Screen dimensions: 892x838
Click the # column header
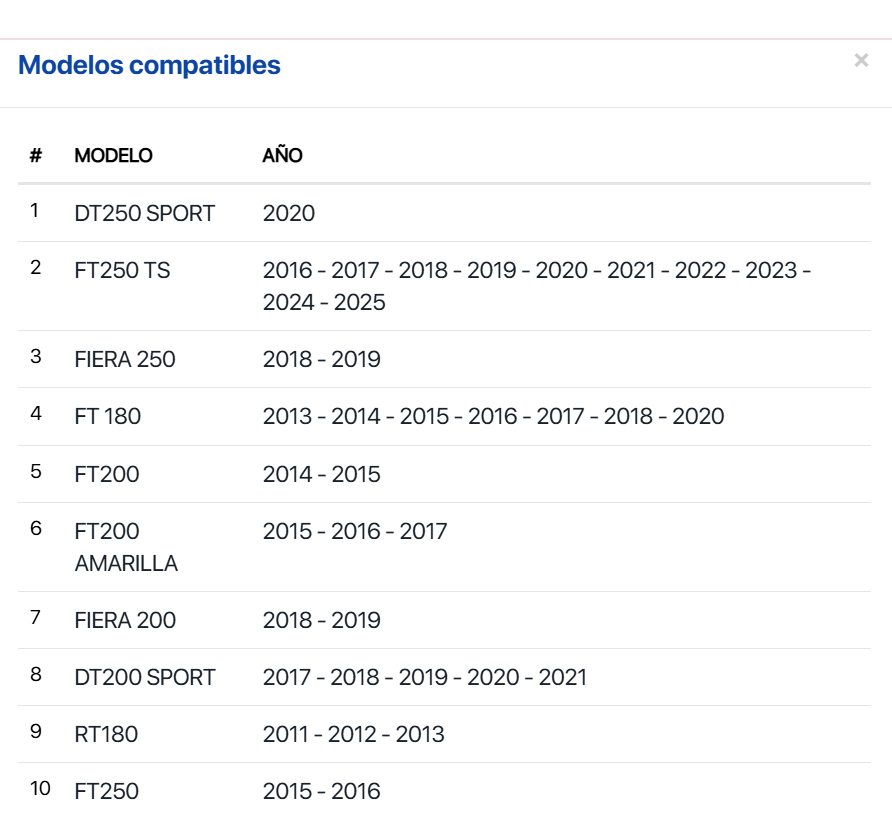coord(36,156)
